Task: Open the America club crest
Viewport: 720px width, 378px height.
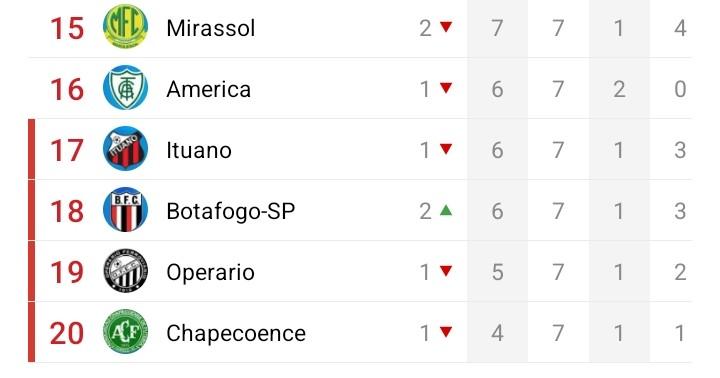Action: coord(125,87)
